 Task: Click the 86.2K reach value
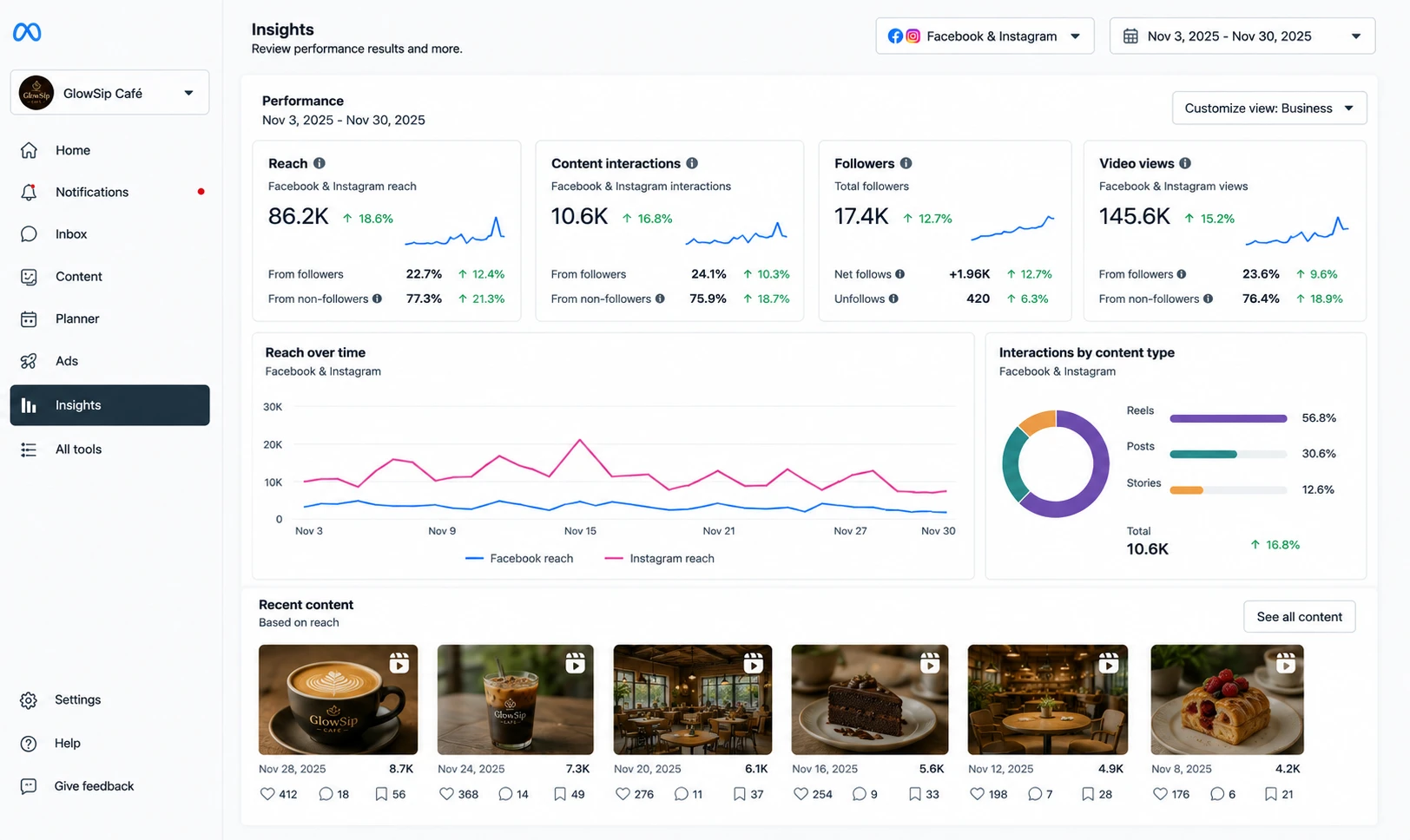tap(298, 216)
